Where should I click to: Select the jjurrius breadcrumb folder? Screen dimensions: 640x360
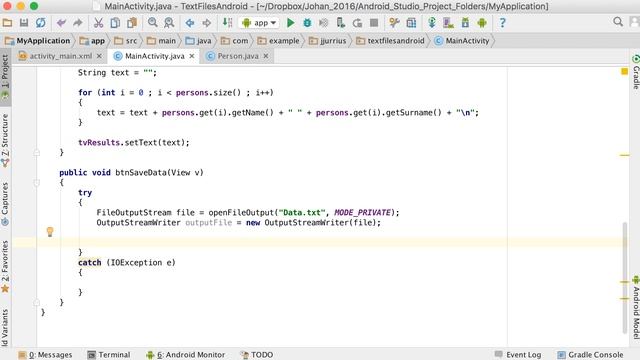pos(327,41)
